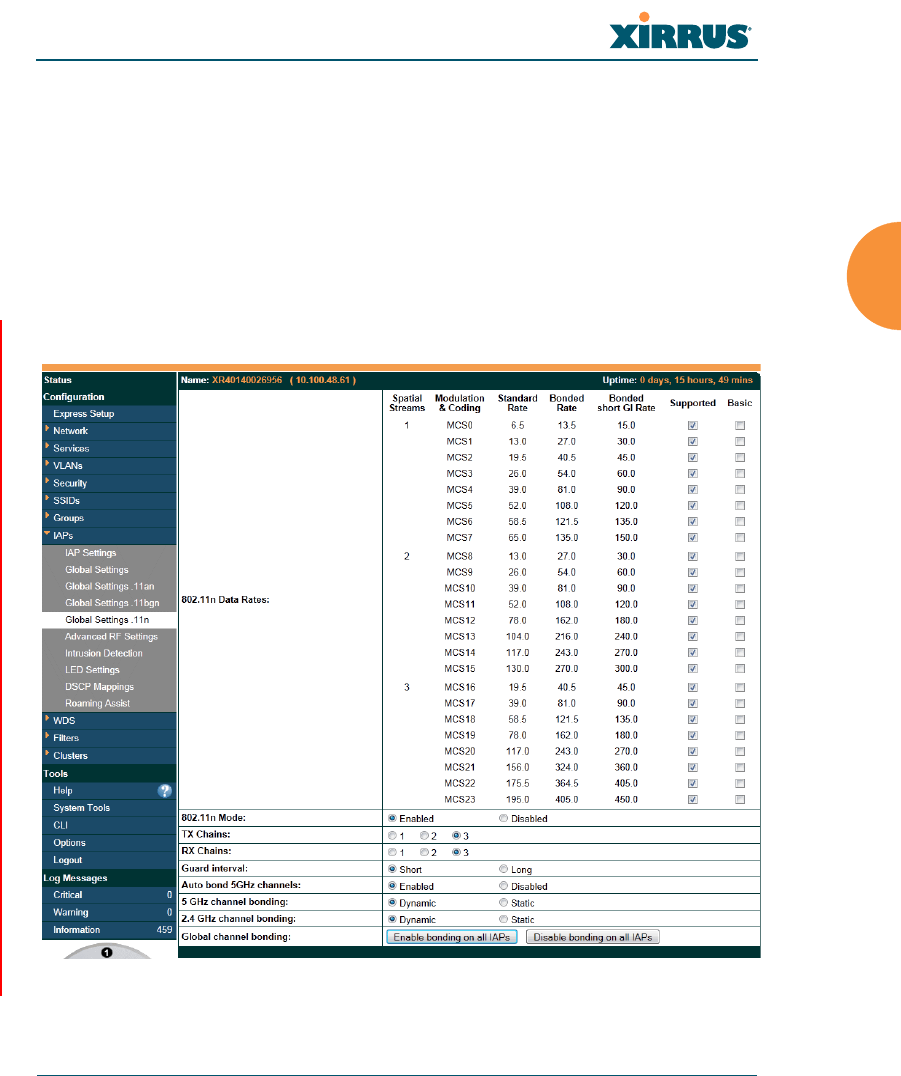Expand the Network menu arrow

(x=47, y=429)
